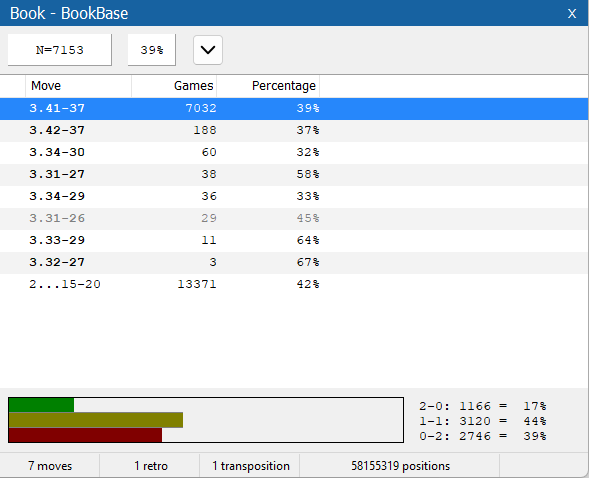Click the N=7153 button
The height and width of the screenshot is (478, 589).
coord(60,50)
